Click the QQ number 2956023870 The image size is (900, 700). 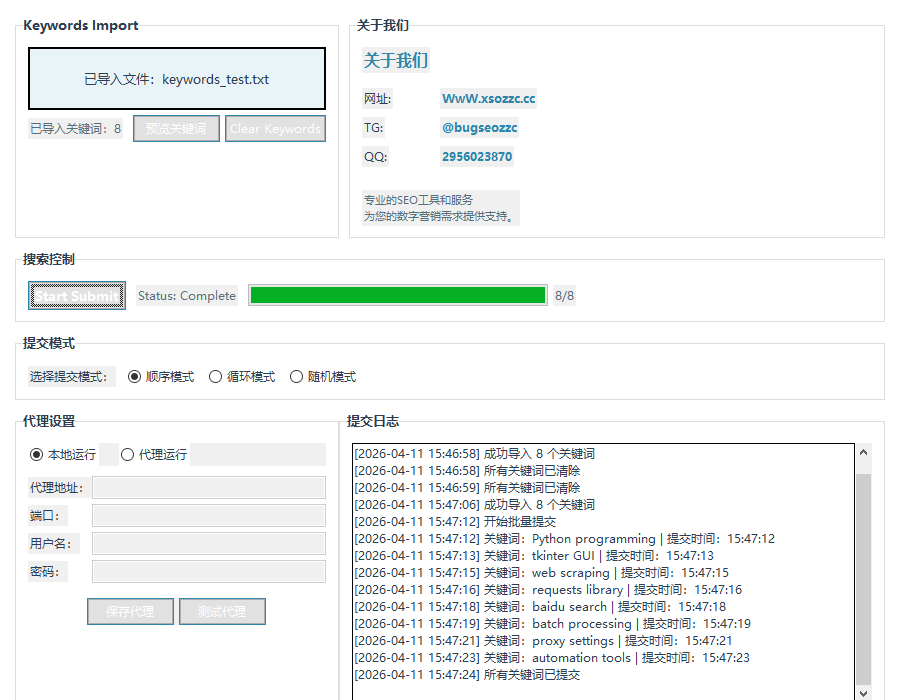click(476, 157)
